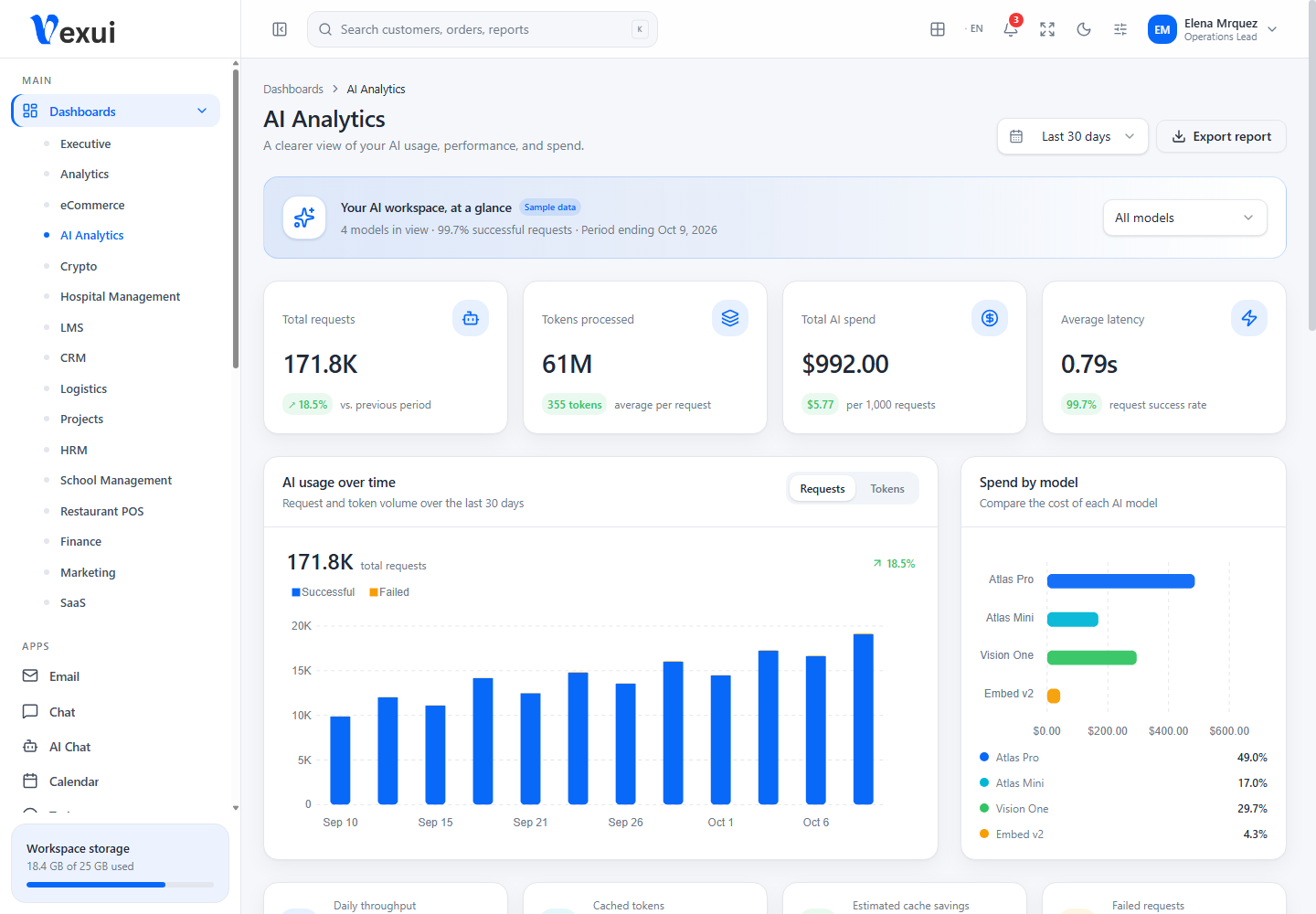The width and height of the screenshot is (1316, 914).
Task: Navigate to Crypto dashboard
Action: coord(79,266)
